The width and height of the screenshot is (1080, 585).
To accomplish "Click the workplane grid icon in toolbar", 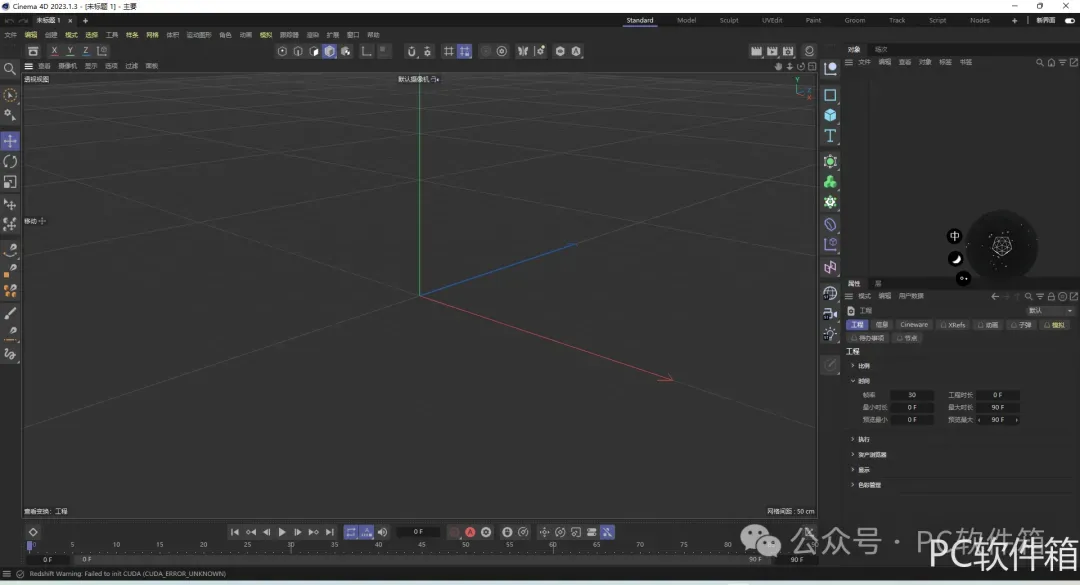I will pos(448,51).
